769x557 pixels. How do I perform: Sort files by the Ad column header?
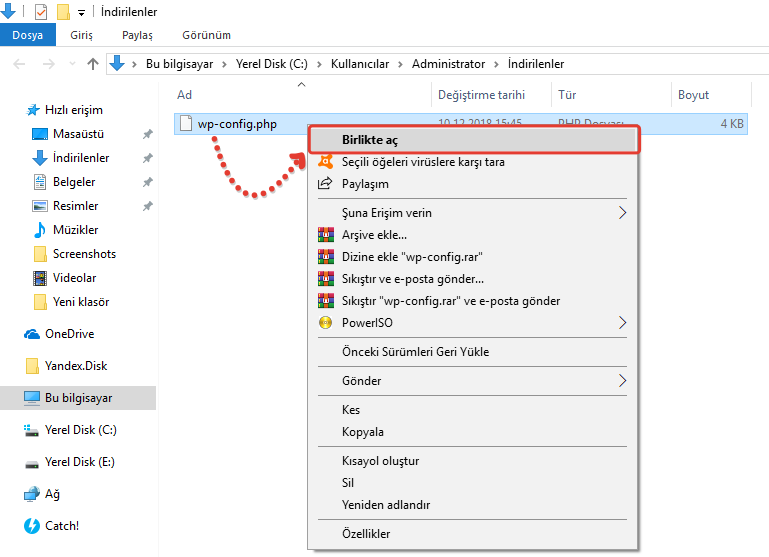click(184, 95)
